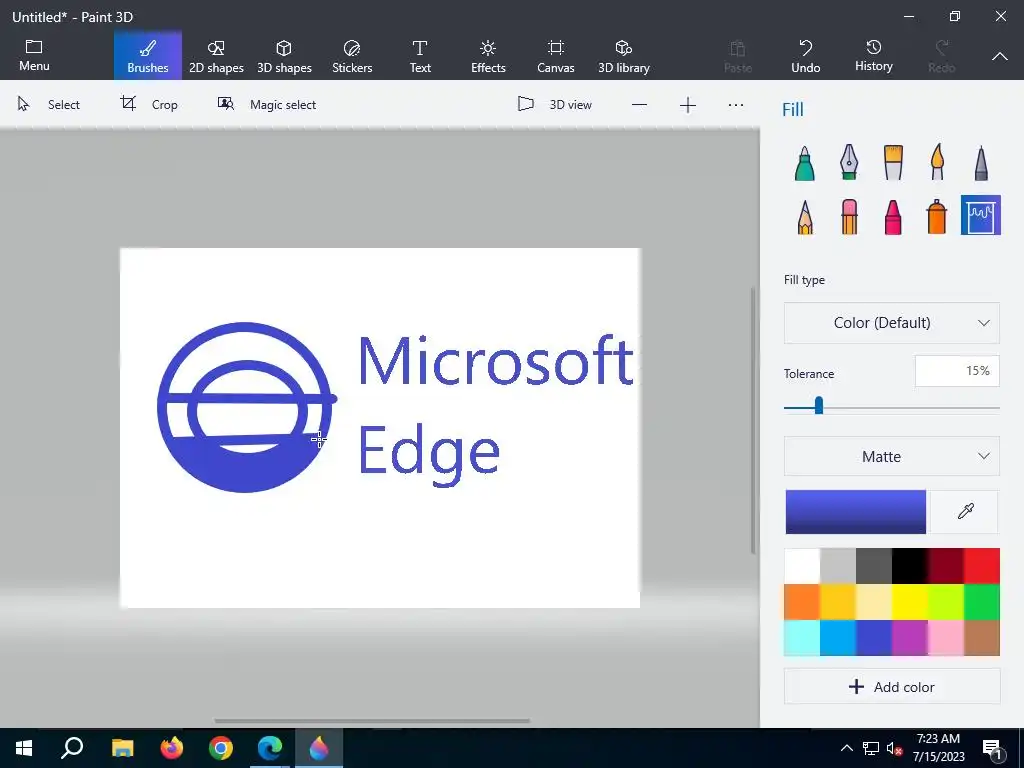The image size is (1024, 768).
Task: Open the History panel
Action: click(873, 56)
